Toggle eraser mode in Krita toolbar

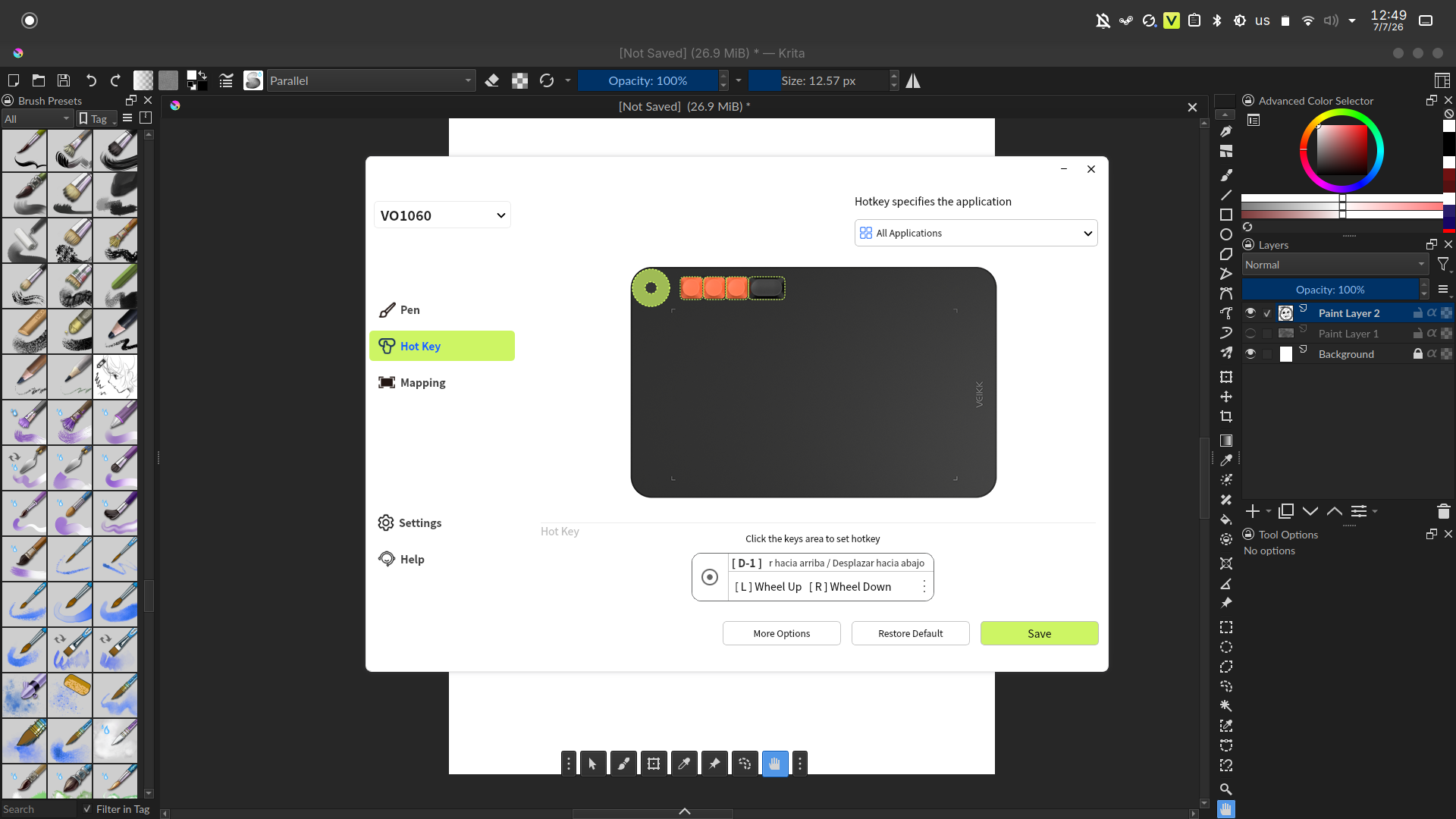click(492, 80)
